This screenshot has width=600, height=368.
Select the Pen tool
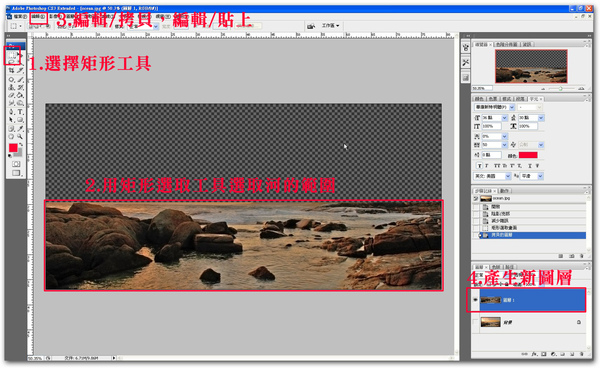pyautogui.click(x=11, y=112)
